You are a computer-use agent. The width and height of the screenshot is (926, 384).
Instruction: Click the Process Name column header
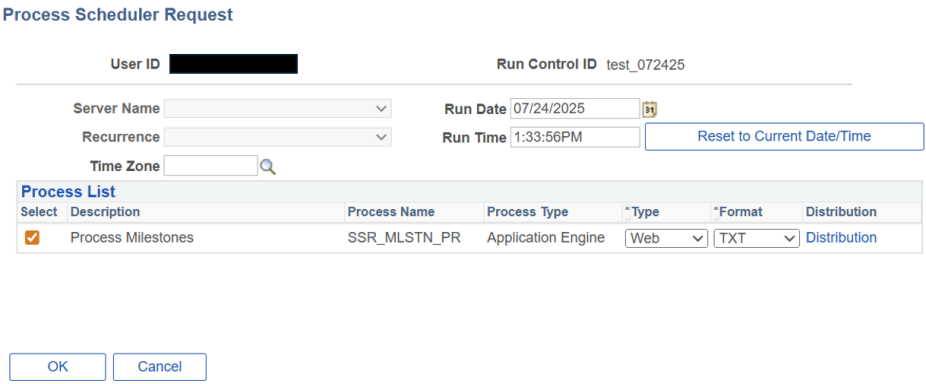click(x=391, y=211)
